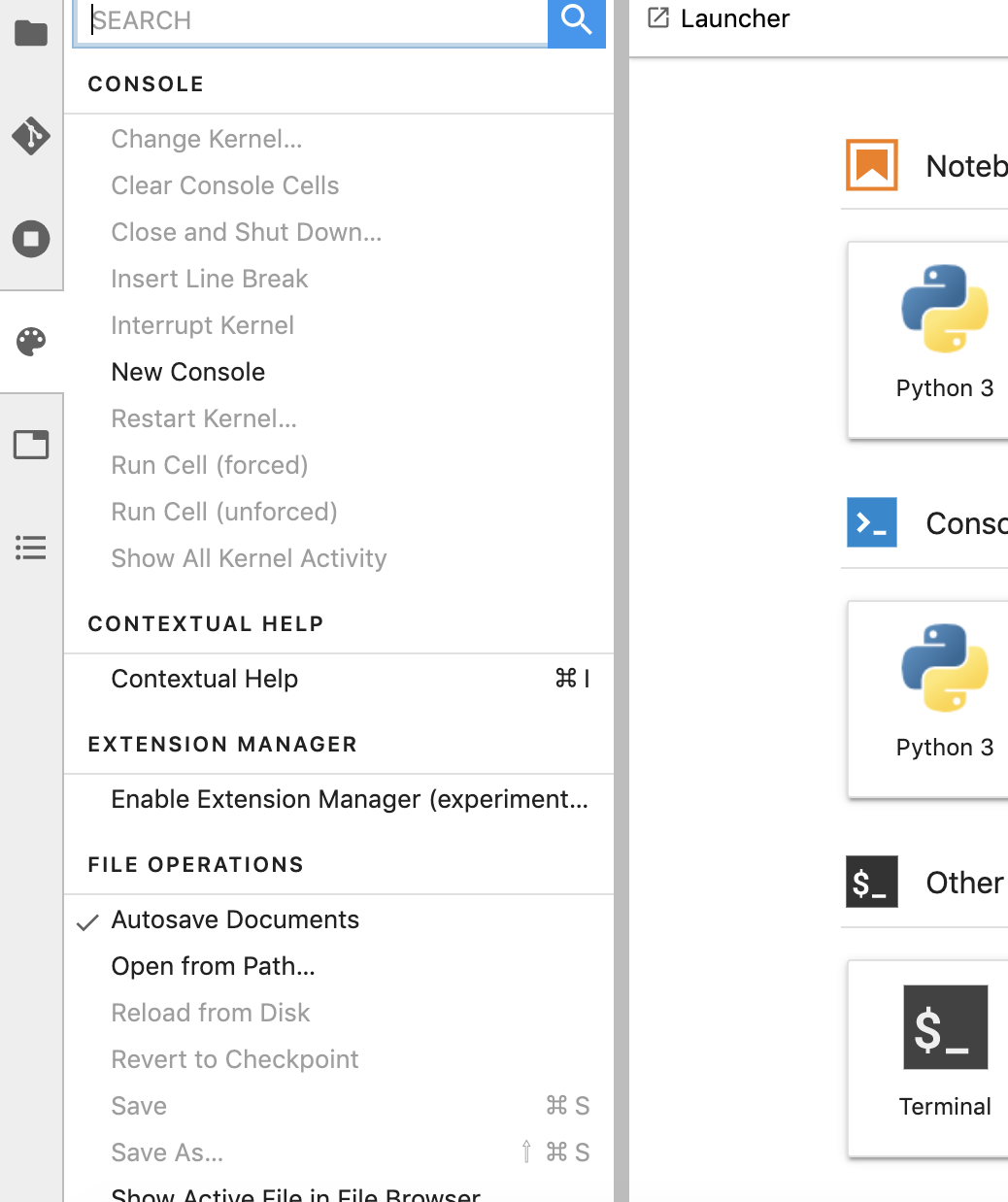This screenshot has width=1008, height=1202.
Task: Click Show Active File in File Browser
Action: point(296,1194)
